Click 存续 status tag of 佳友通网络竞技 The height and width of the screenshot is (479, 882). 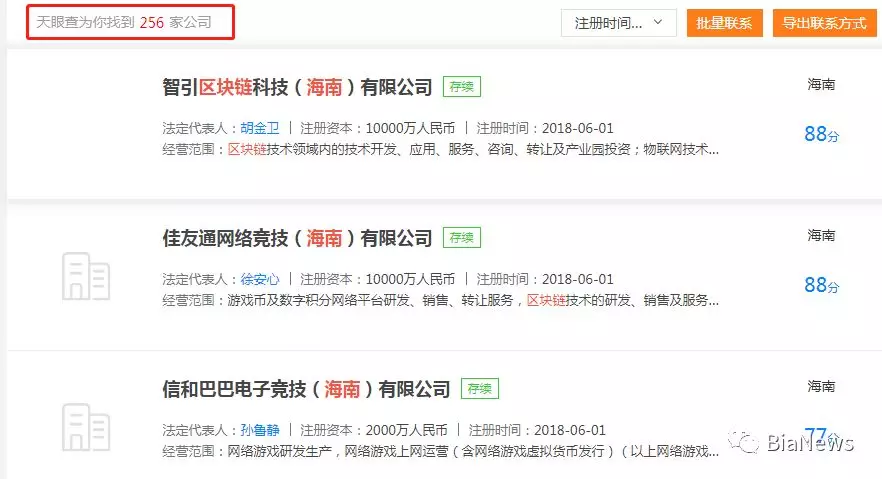pos(462,237)
